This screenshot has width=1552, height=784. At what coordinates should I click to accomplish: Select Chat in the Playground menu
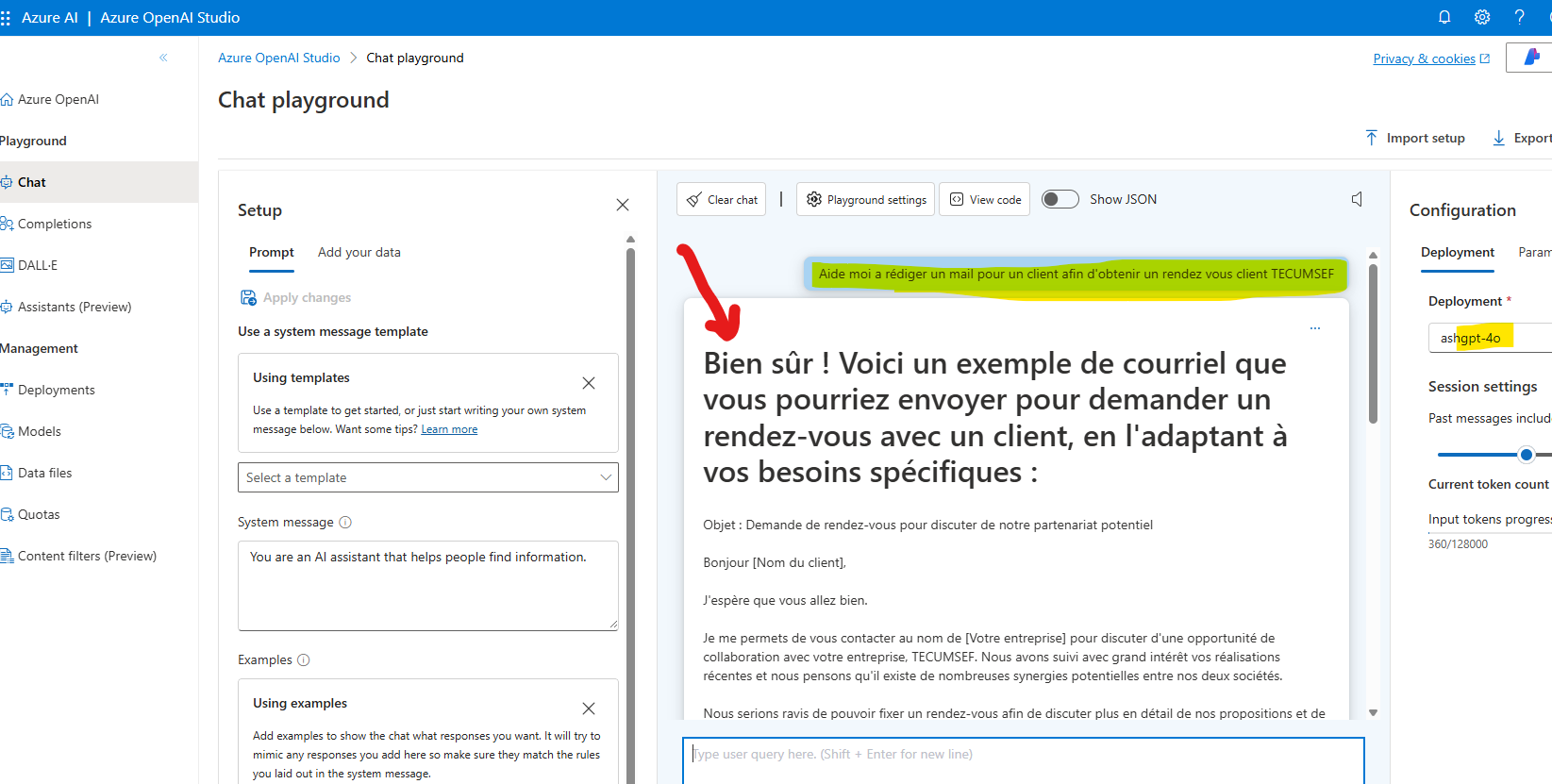click(x=99, y=182)
